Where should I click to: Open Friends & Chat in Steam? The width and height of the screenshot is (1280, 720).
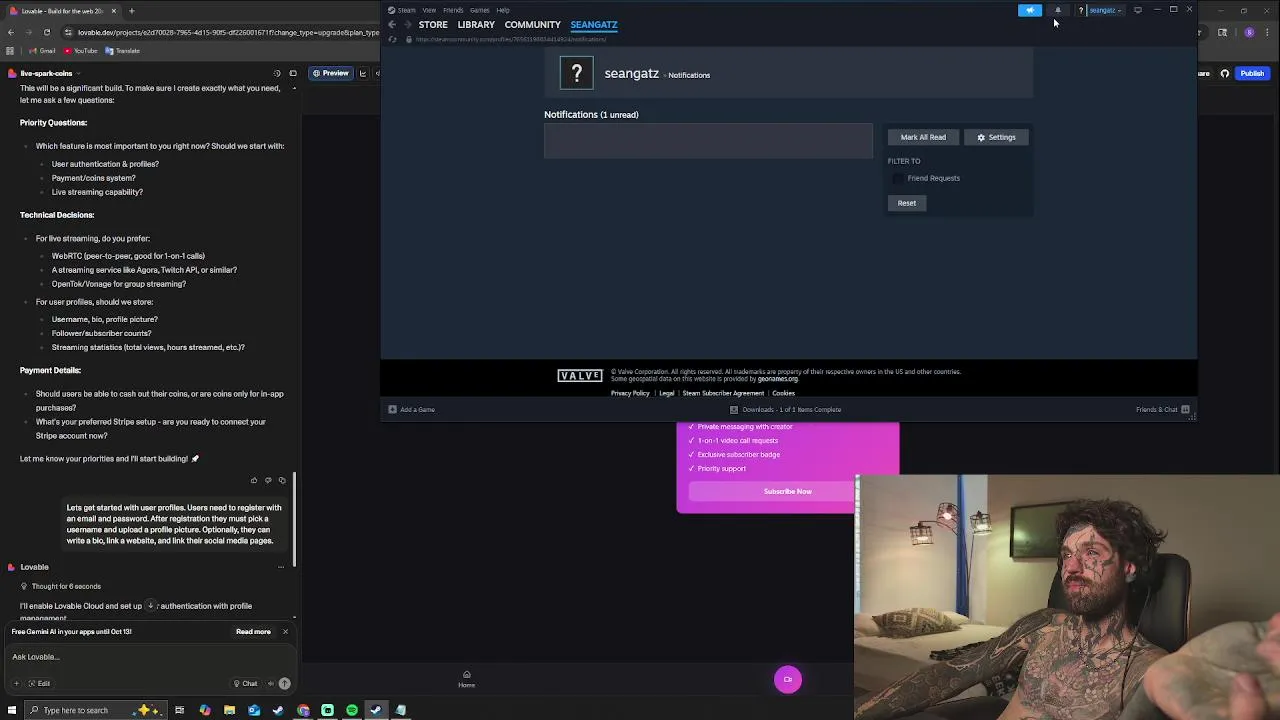coord(1162,409)
